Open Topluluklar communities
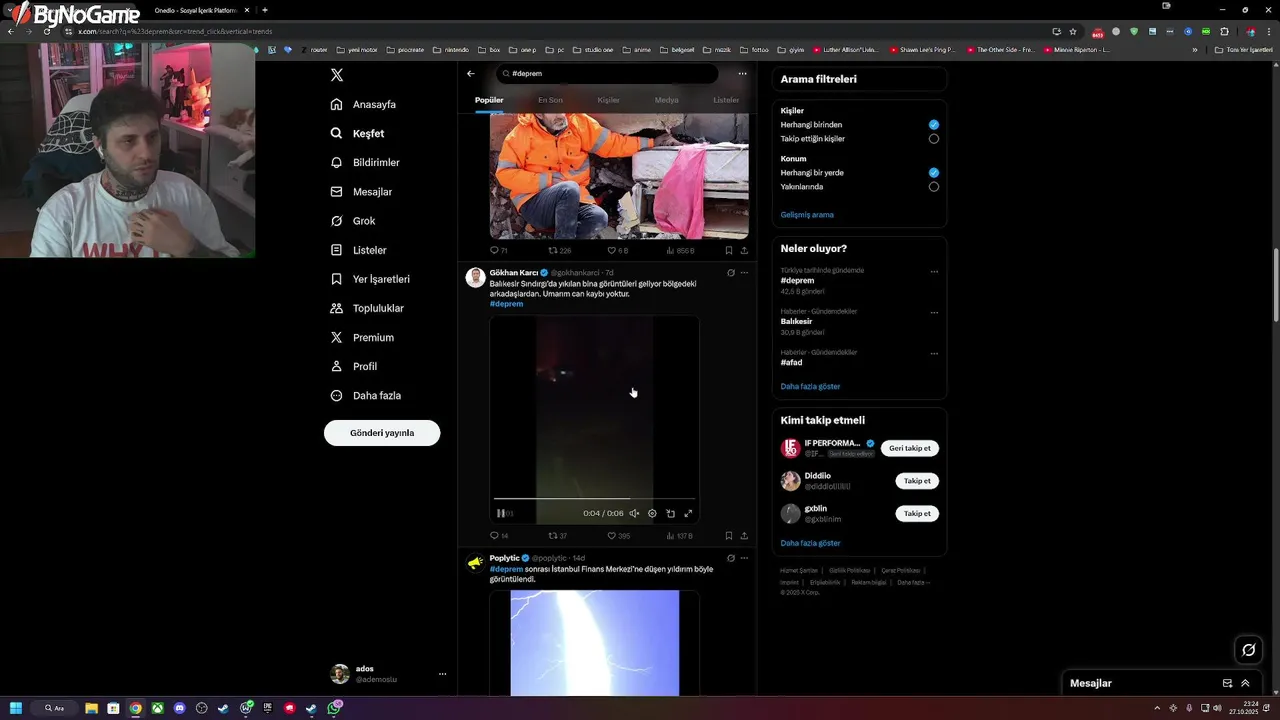Image resolution: width=1280 pixels, height=720 pixels. click(367, 308)
